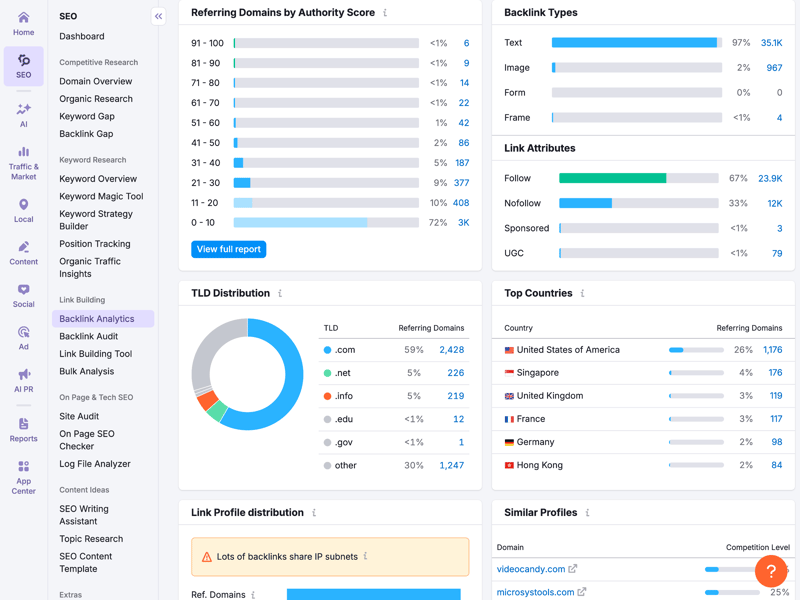
Task: Open external link icon next to videocandy.com
Action: [573, 569]
